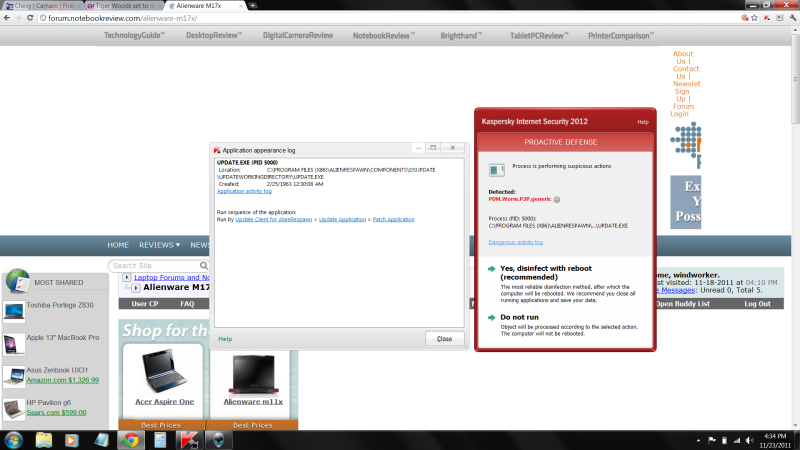The image size is (800, 450).
Task: Open Calculator taskbar icon
Action: point(160,440)
